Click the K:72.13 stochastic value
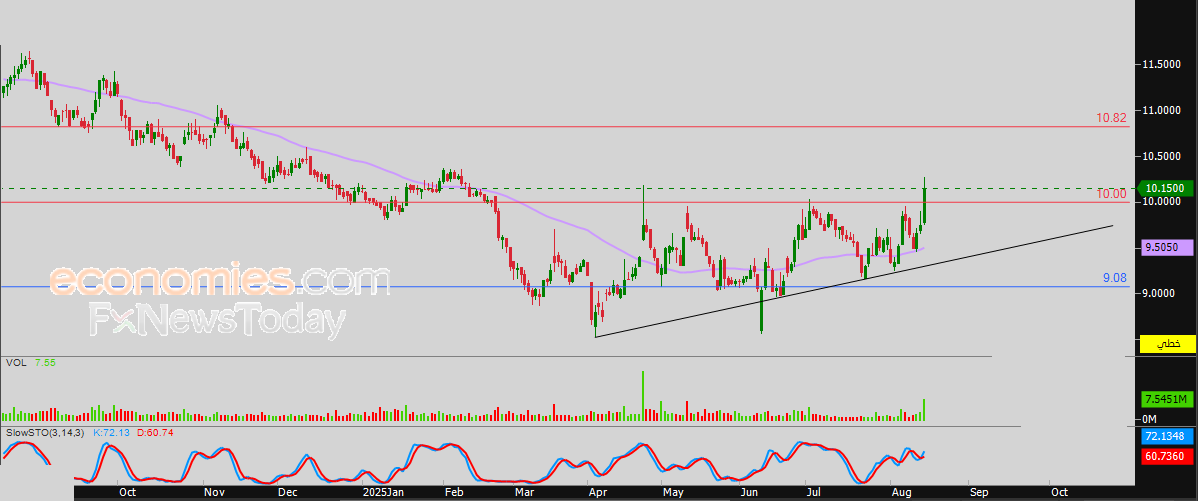Image resolution: width=1198 pixels, height=501 pixels. click(x=112, y=432)
